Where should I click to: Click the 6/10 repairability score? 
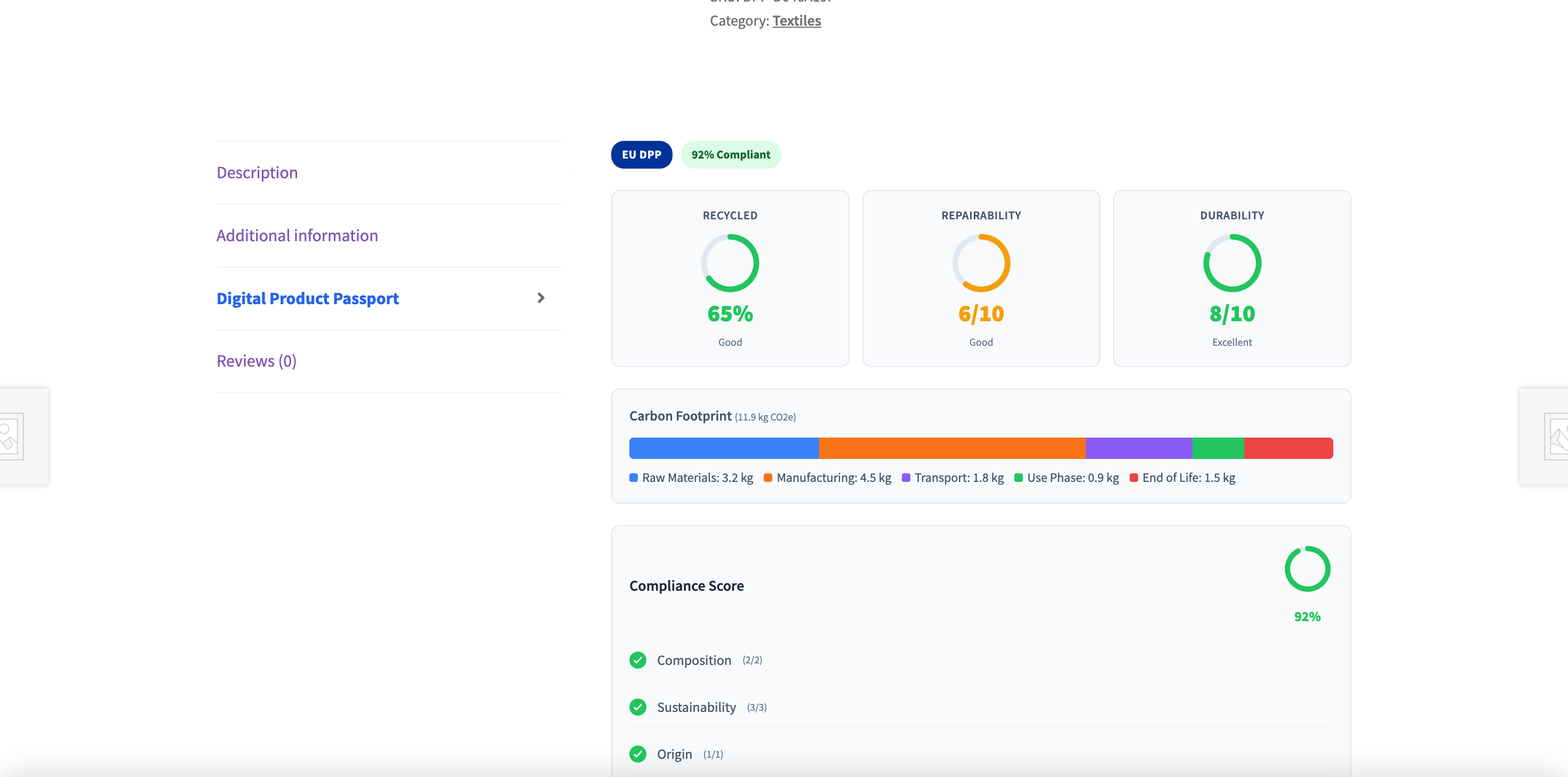[981, 314]
